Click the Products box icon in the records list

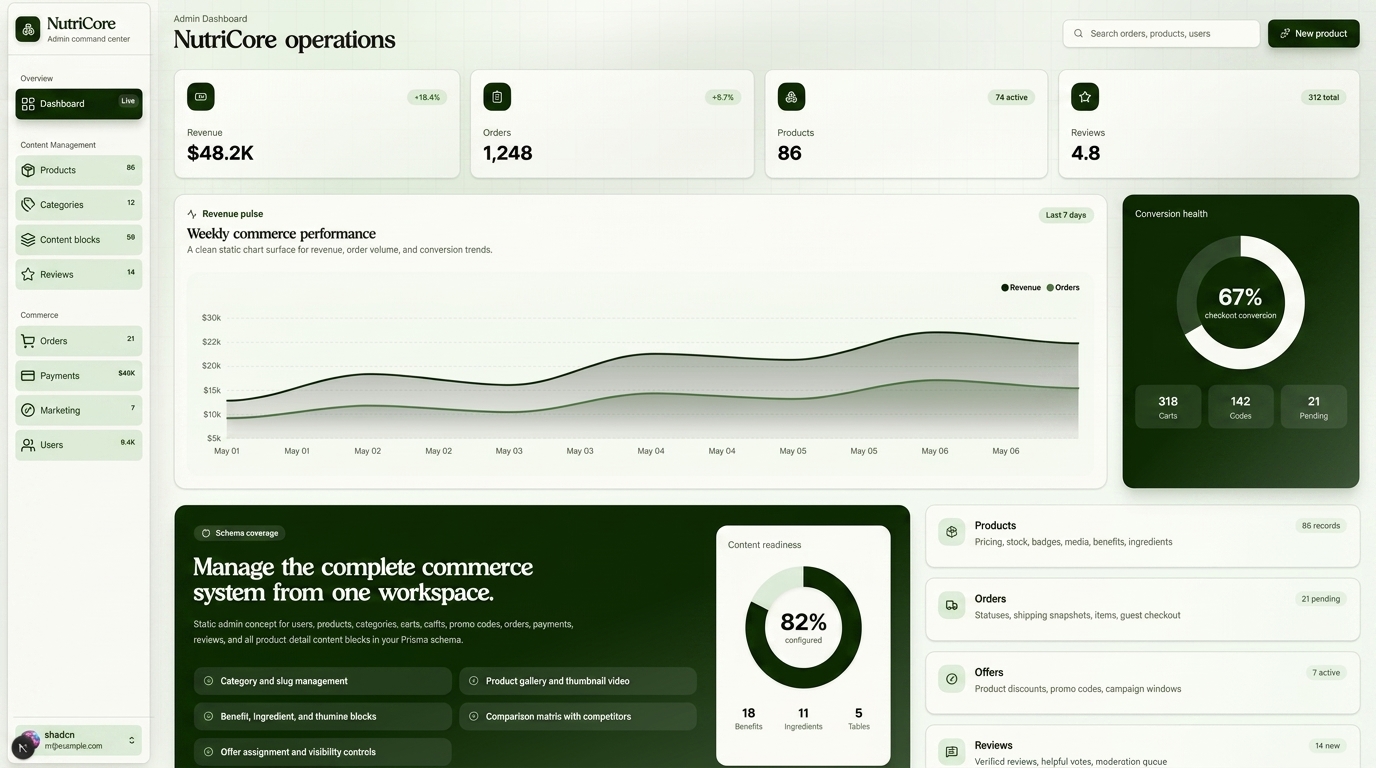951,532
